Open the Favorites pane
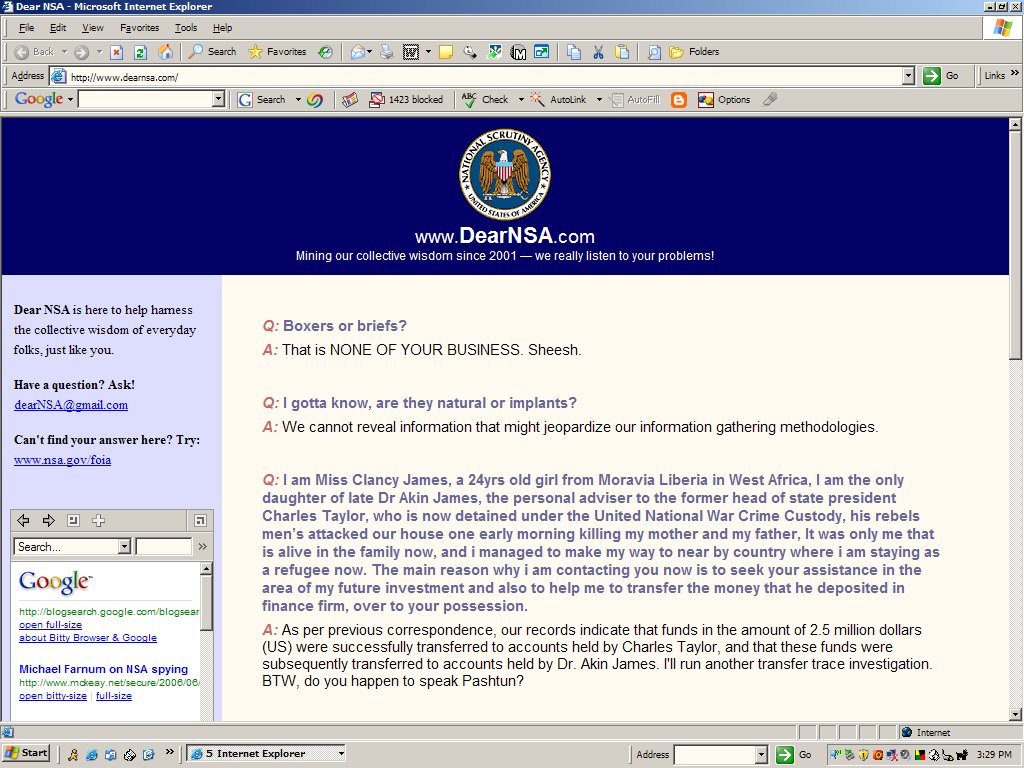 (x=277, y=52)
